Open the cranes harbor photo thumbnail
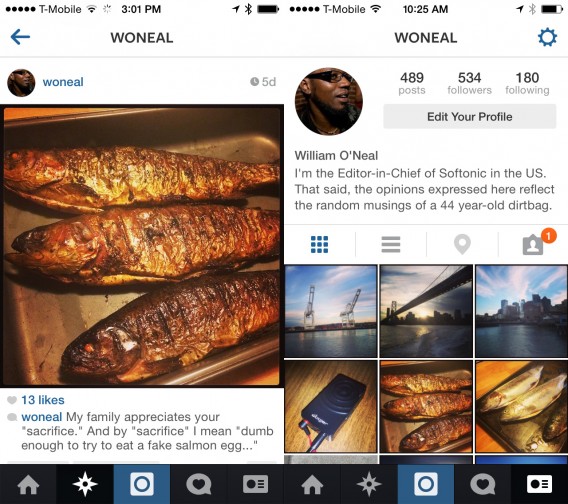 (331, 311)
